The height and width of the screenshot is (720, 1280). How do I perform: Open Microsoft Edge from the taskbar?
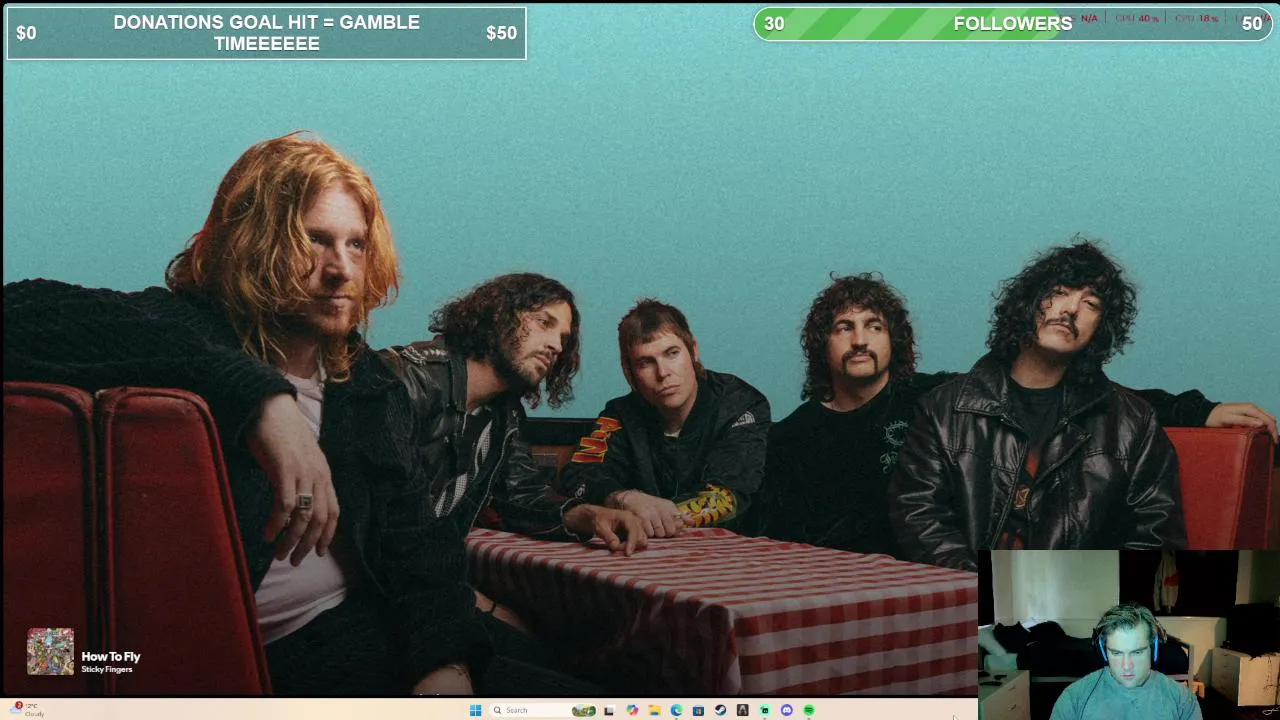point(676,710)
